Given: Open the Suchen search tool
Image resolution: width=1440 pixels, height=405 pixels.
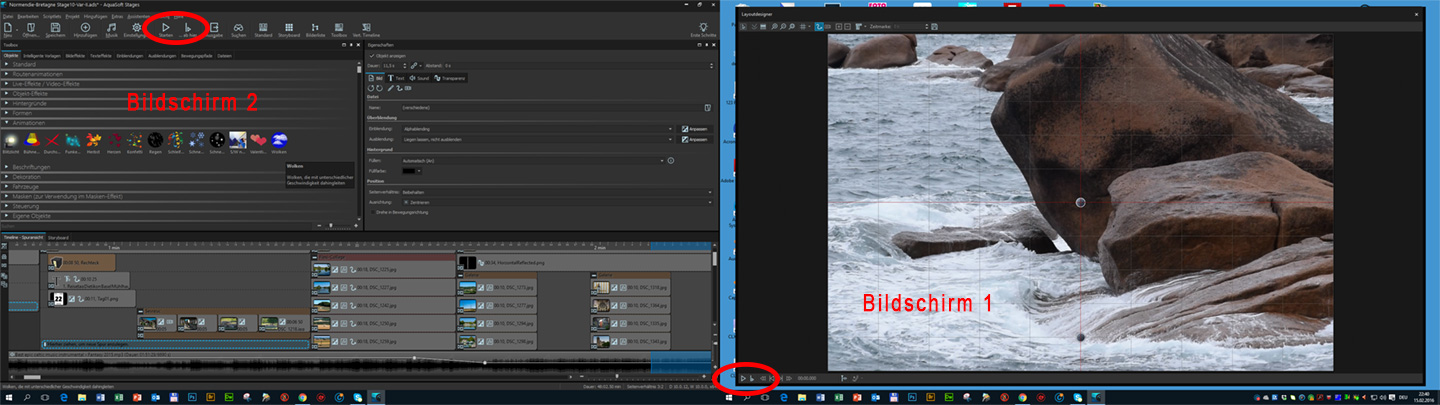Looking at the screenshot, I should (x=238, y=28).
